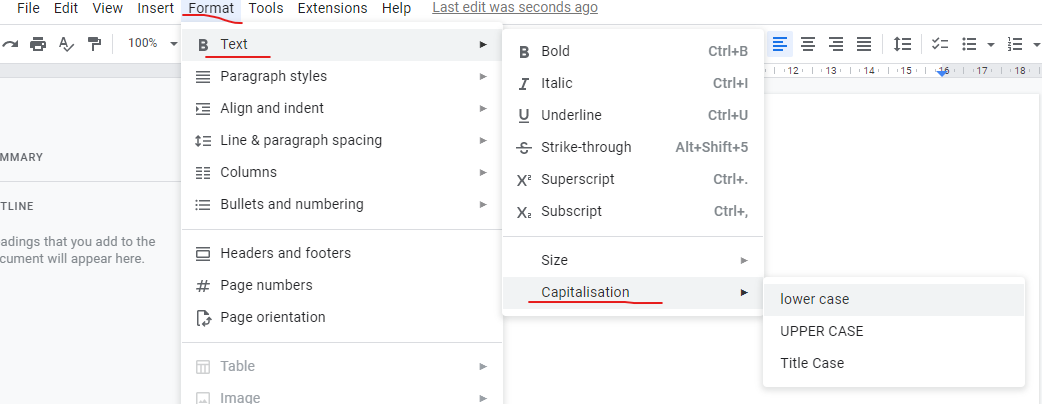Apply justify alignment from toolbar
Screen dimensions: 1042x404
[x=863, y=44]
